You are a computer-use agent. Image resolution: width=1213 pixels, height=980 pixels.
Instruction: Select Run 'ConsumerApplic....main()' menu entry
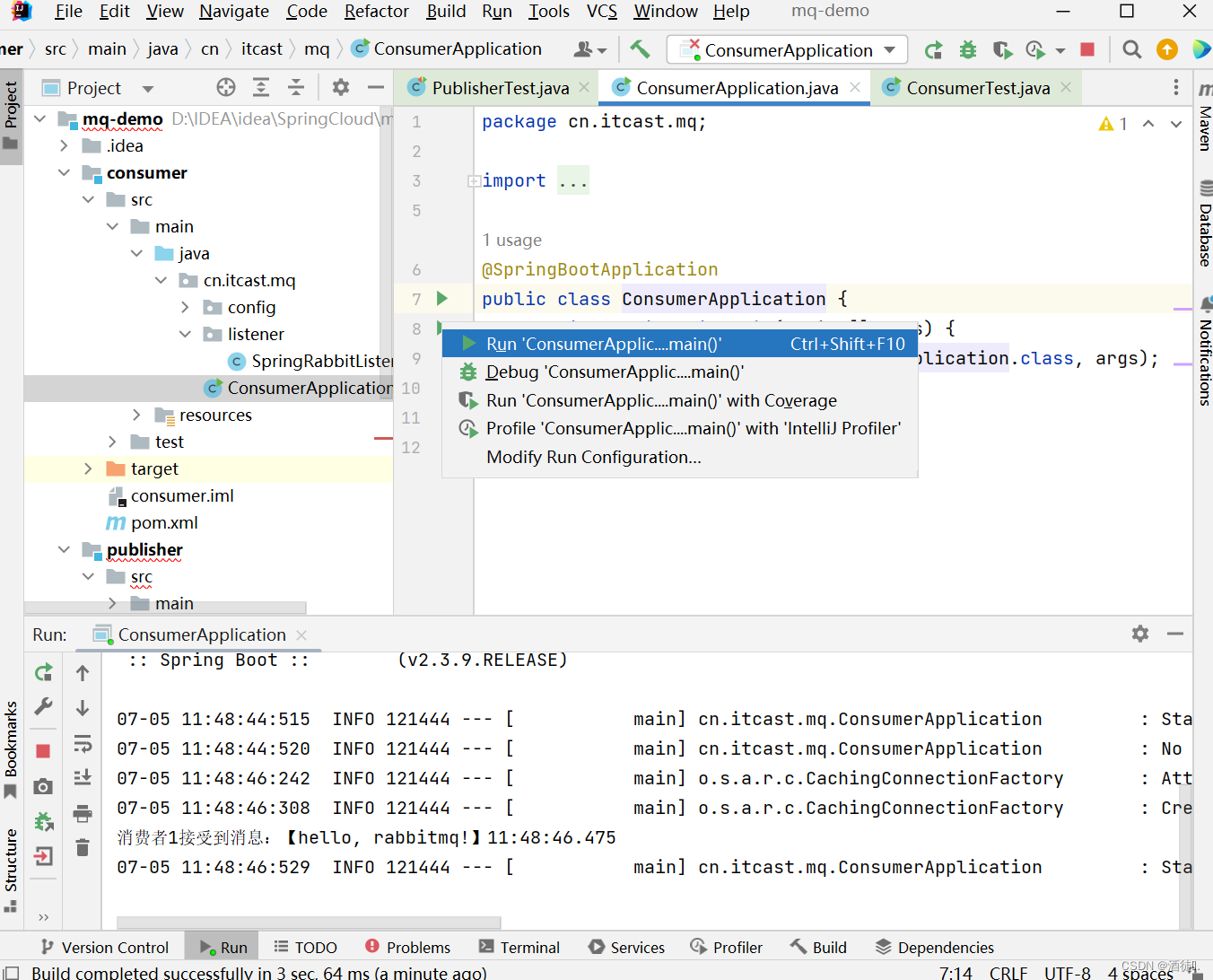(680, 344)
